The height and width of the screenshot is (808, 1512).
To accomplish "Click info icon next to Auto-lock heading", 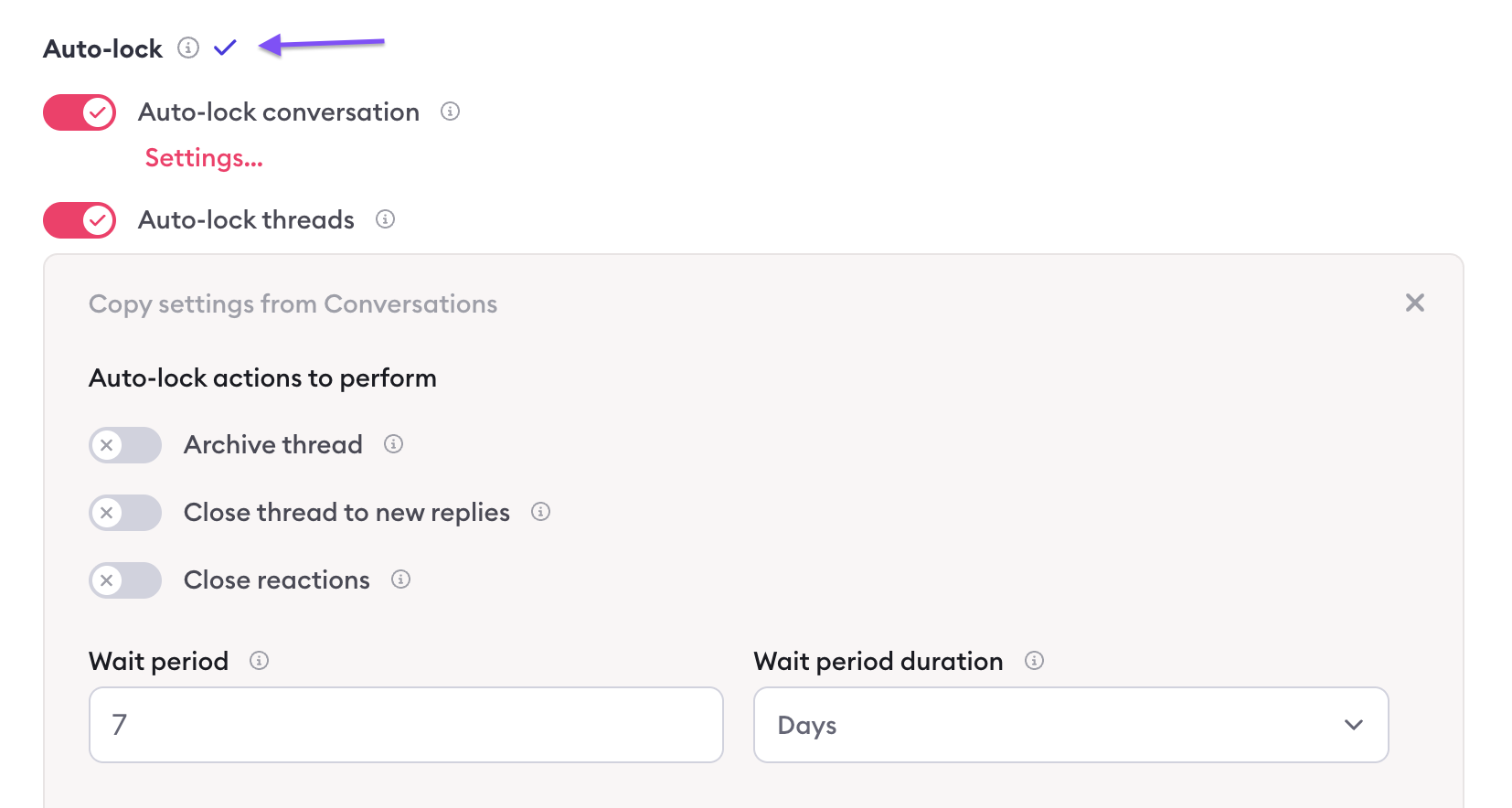I will tap(188, 48).
